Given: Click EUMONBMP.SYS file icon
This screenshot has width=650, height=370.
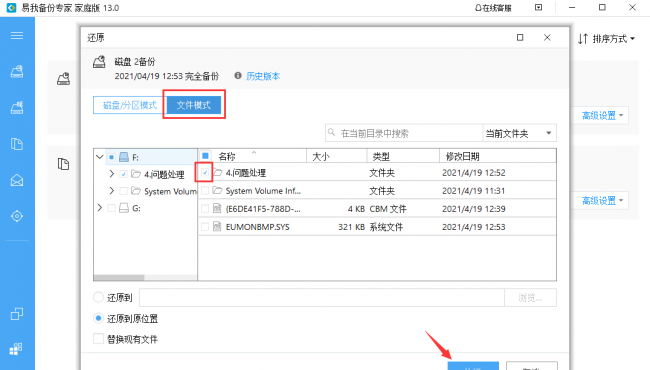Looking at the screenshot, I should pyautogui.click(x=217, y=227).
